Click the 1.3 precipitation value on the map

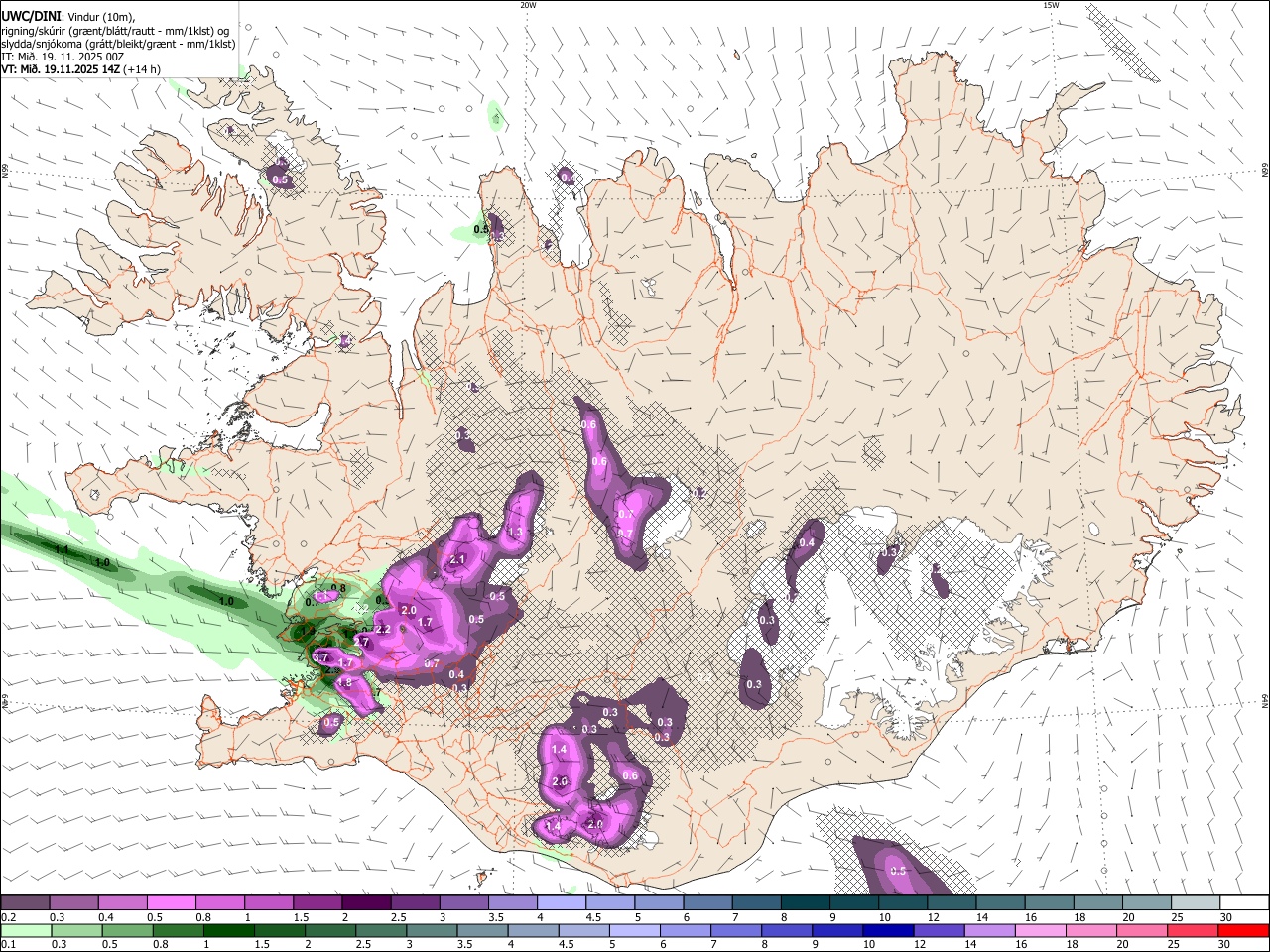coord(514,533)
